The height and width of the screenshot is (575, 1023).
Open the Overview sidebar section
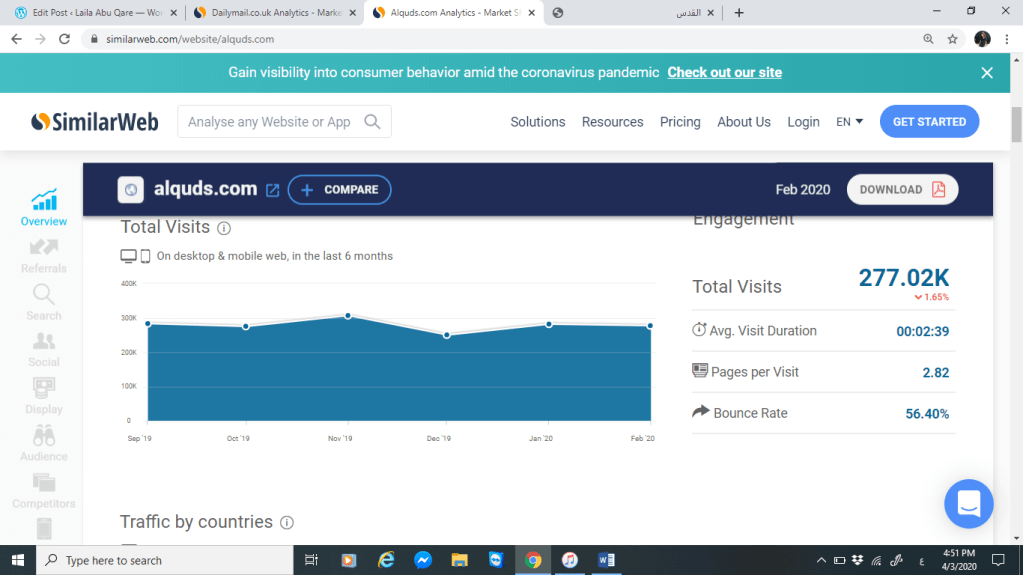44,207
